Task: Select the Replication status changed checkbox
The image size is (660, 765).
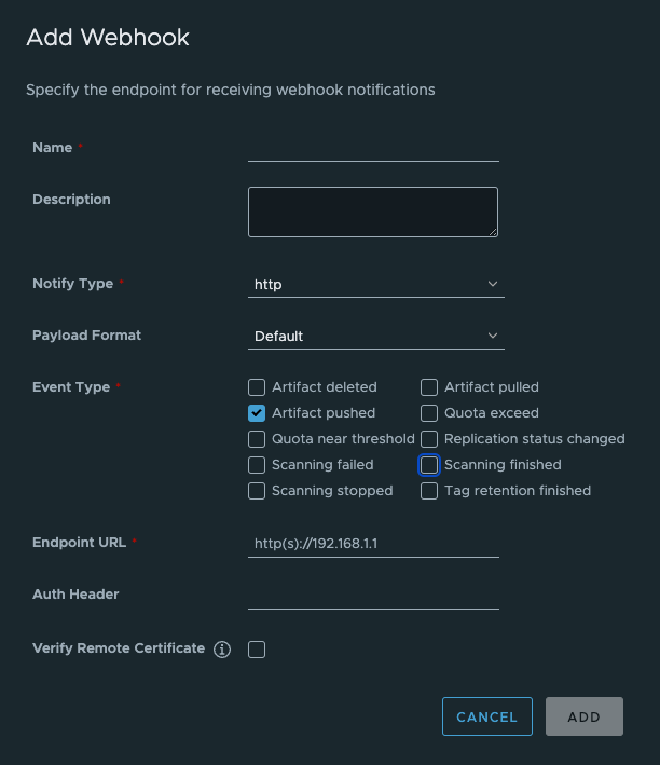Action: pyautogui.click(x=430, y=440)
